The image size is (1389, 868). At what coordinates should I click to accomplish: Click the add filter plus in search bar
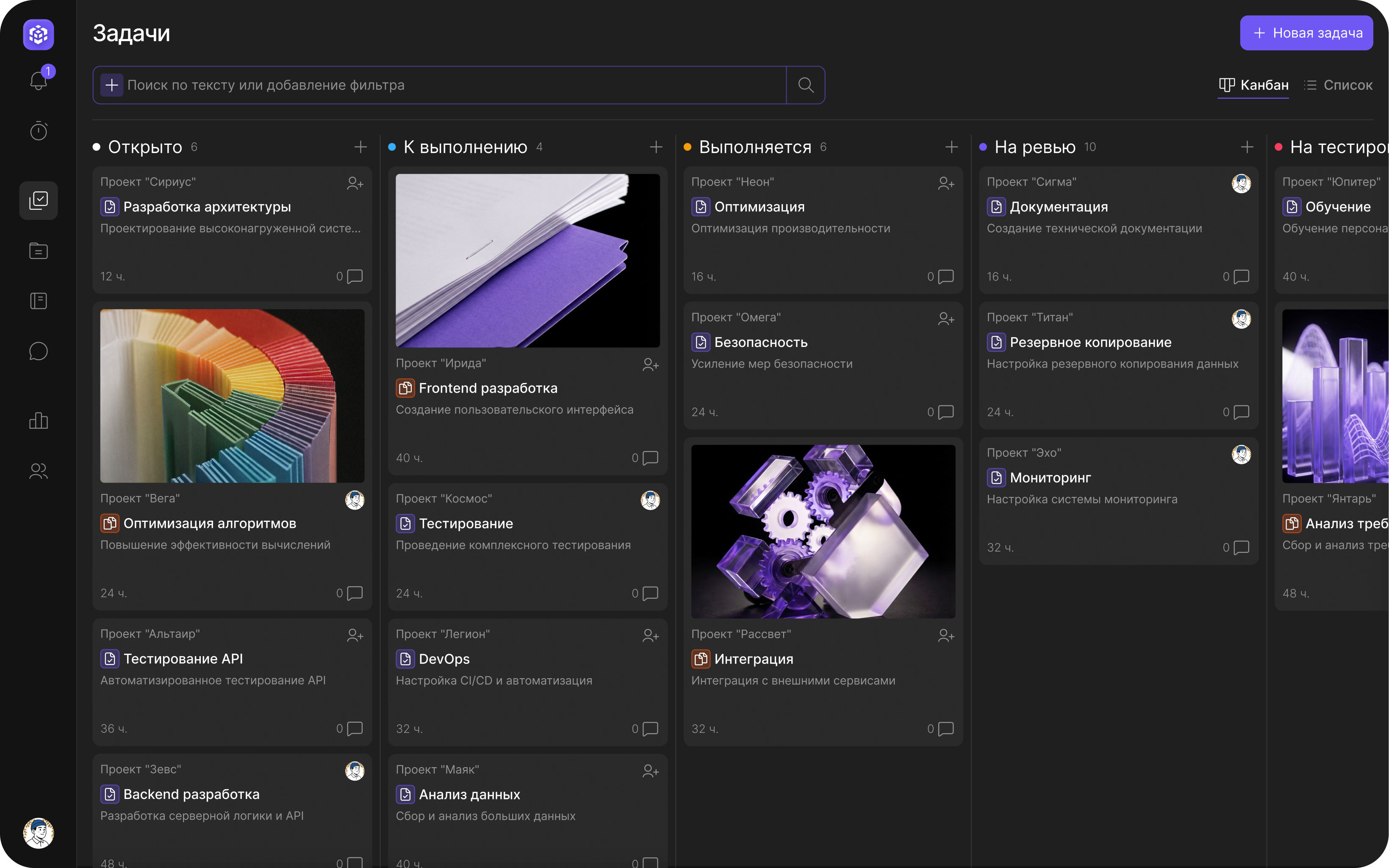(112, 85)
